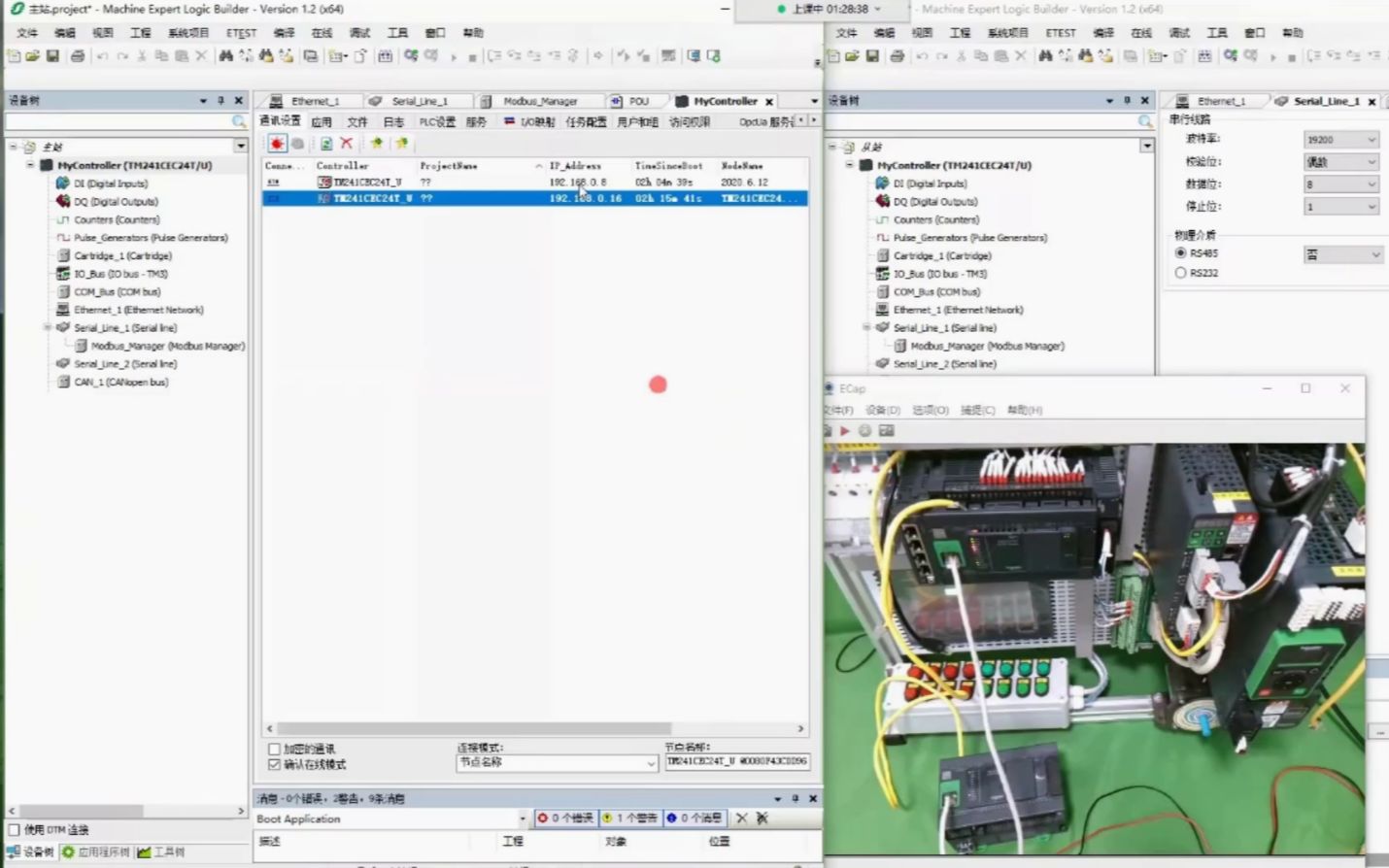1389x868 pixels.
Task: Click red X delete icon in communication toolbar
Action: [x=346, y=144]
